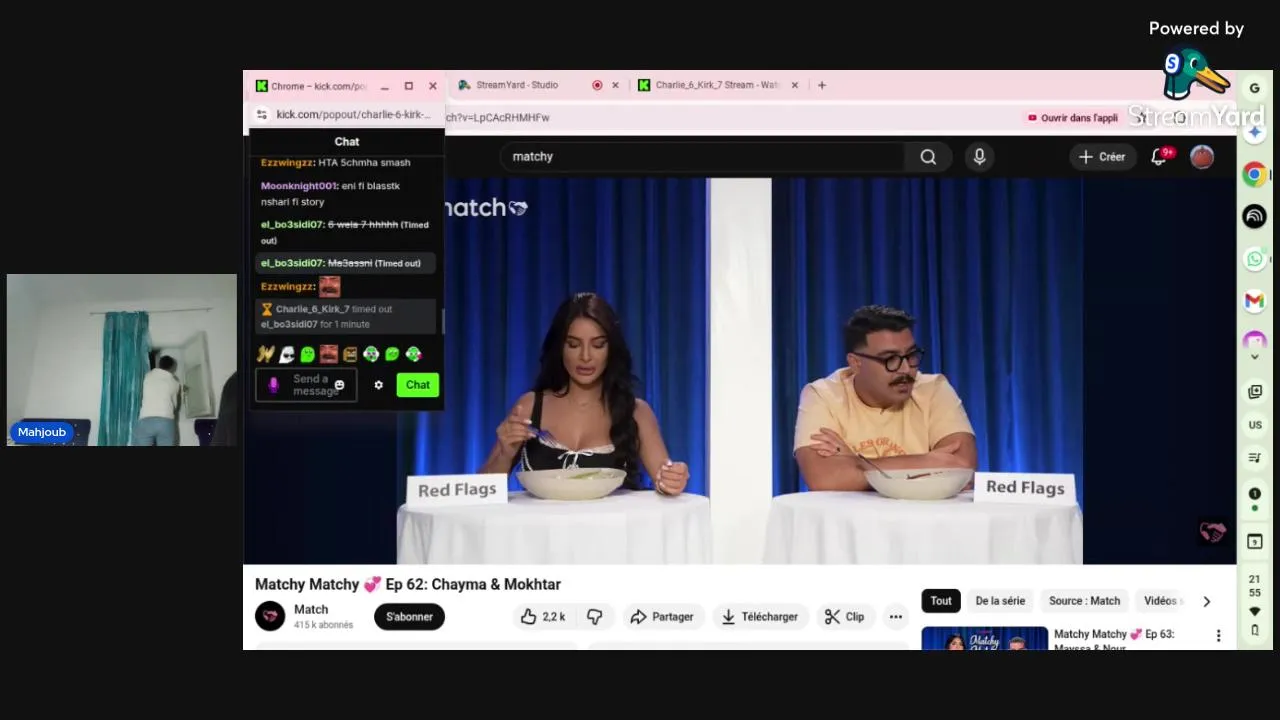Activate voice search microphone on YouTube
Screen dimensions: 1280x720
(979, 156)
